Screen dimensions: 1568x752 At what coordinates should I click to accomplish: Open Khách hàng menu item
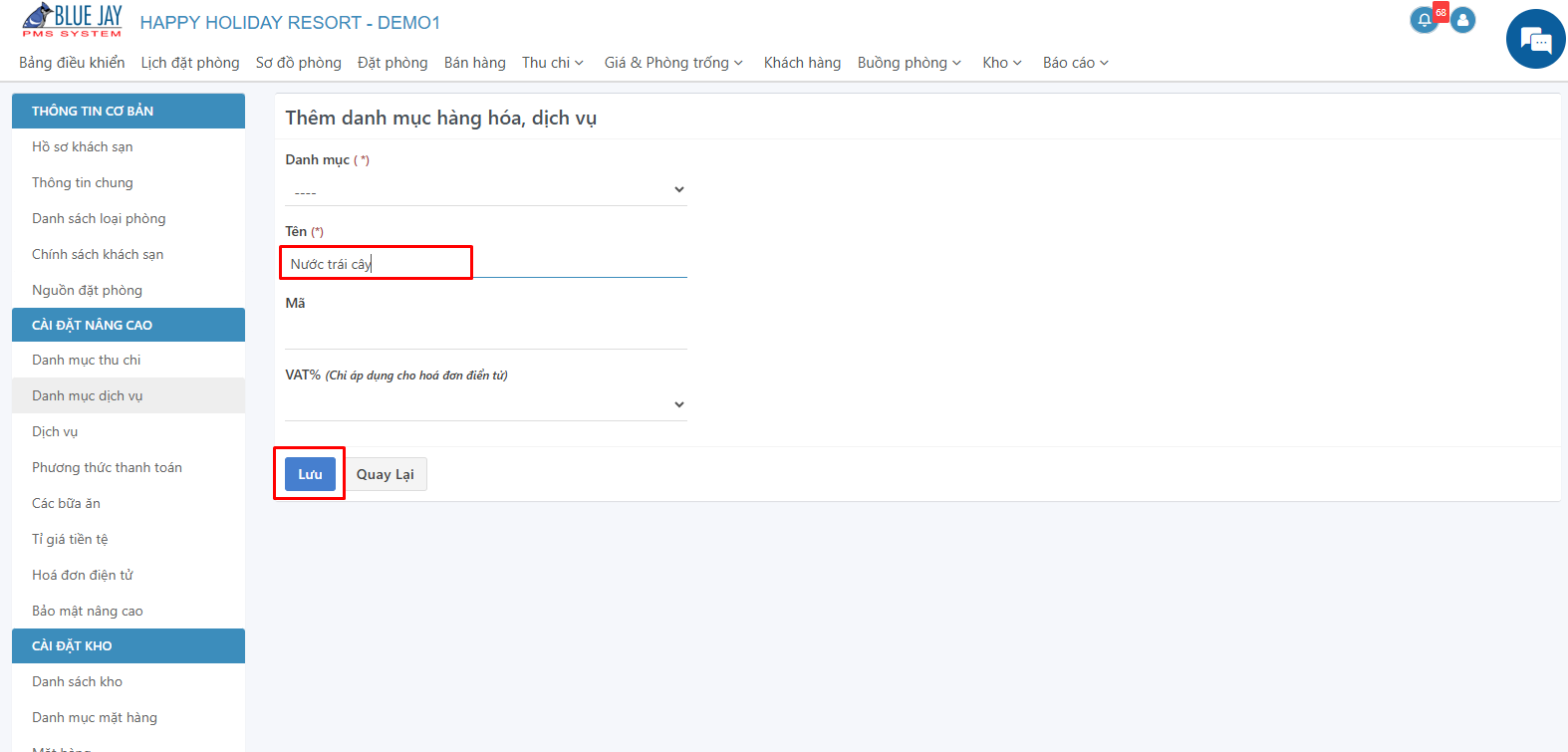pos(802,63)
